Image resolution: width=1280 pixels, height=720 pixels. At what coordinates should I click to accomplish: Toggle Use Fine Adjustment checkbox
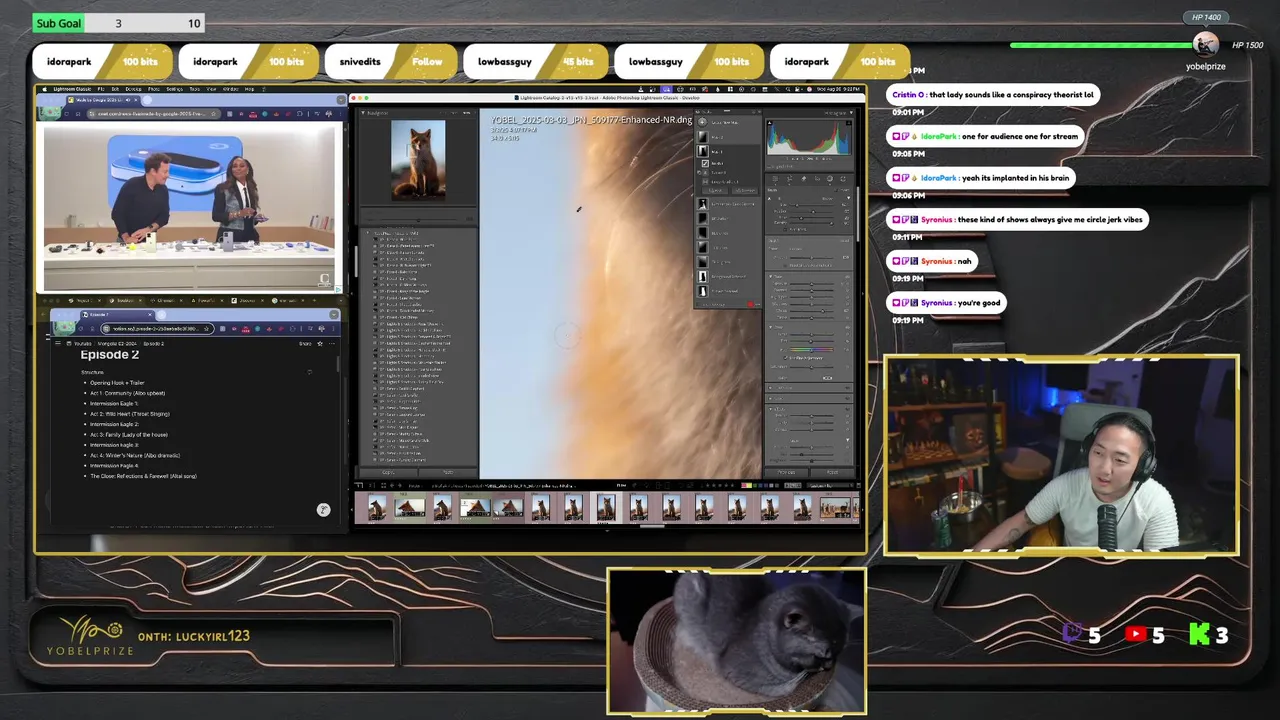tap(785, 358)
